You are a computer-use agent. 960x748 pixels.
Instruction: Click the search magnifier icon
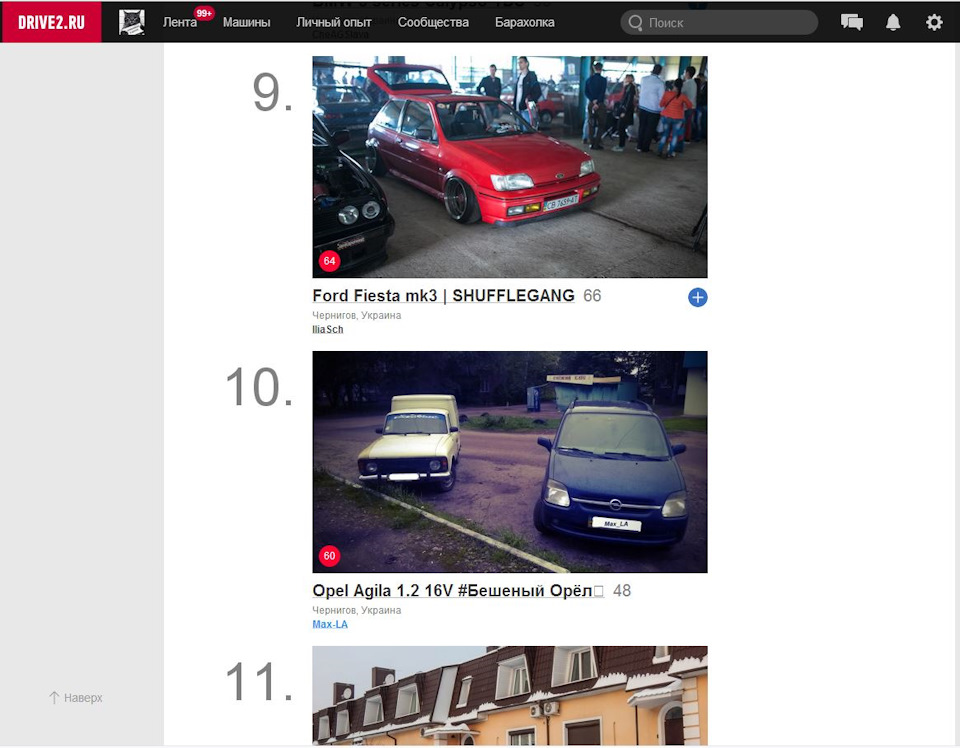(x=636, y=23)
